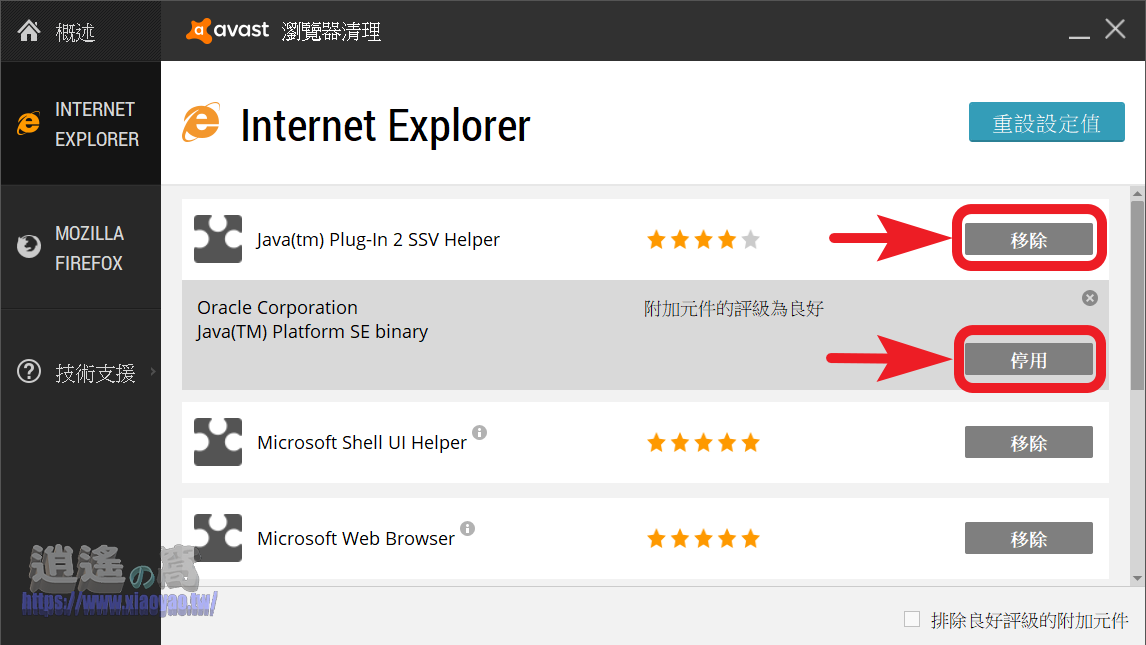This screenshot has width=1146, height=645.
Task: Open the tech support question-mark icon
Action: click(29, 372)
